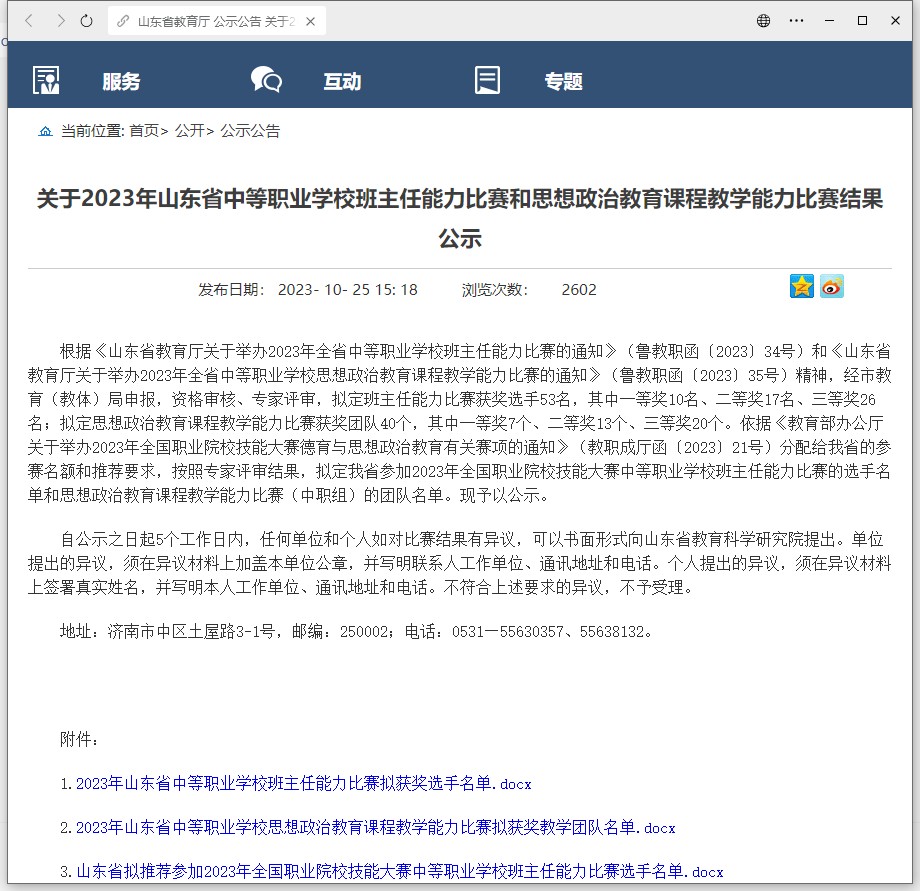Share to QQ Zone star icon
This screenshot has height=891, width=920.
pos(801,286)
